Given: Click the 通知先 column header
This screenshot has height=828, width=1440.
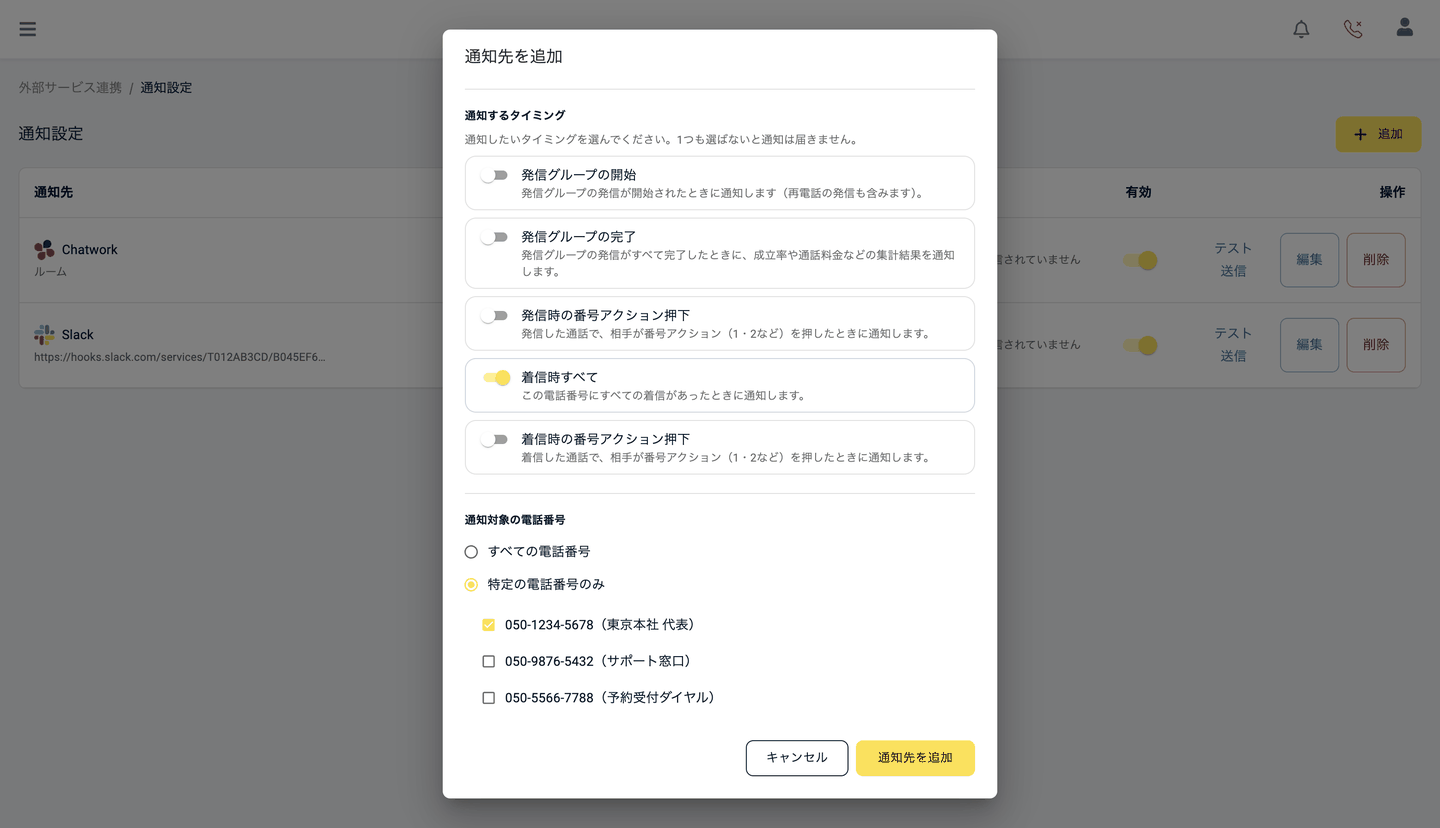Looking at the screenshot, I should (53, 192).
